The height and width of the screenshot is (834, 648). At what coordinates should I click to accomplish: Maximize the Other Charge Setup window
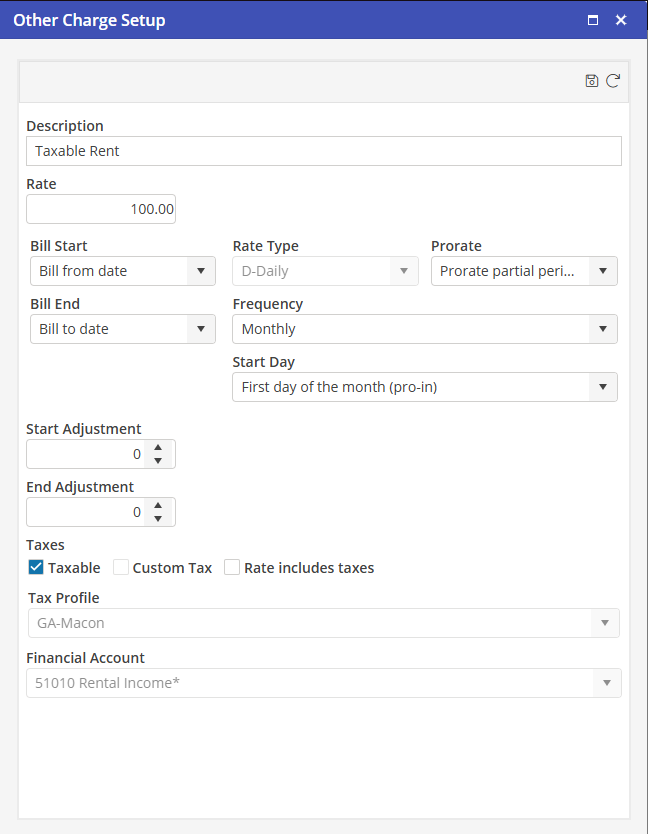(593, 20)
